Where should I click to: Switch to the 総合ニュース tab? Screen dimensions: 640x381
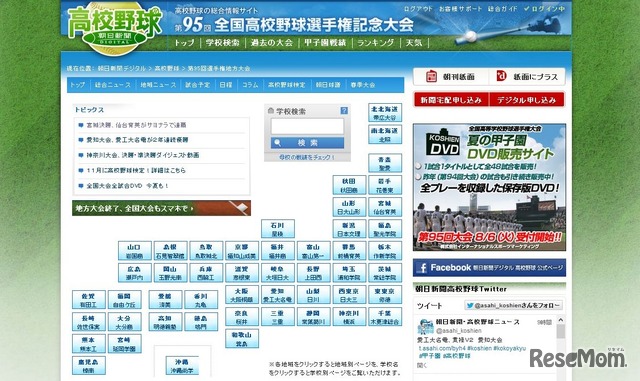[113, 85]
